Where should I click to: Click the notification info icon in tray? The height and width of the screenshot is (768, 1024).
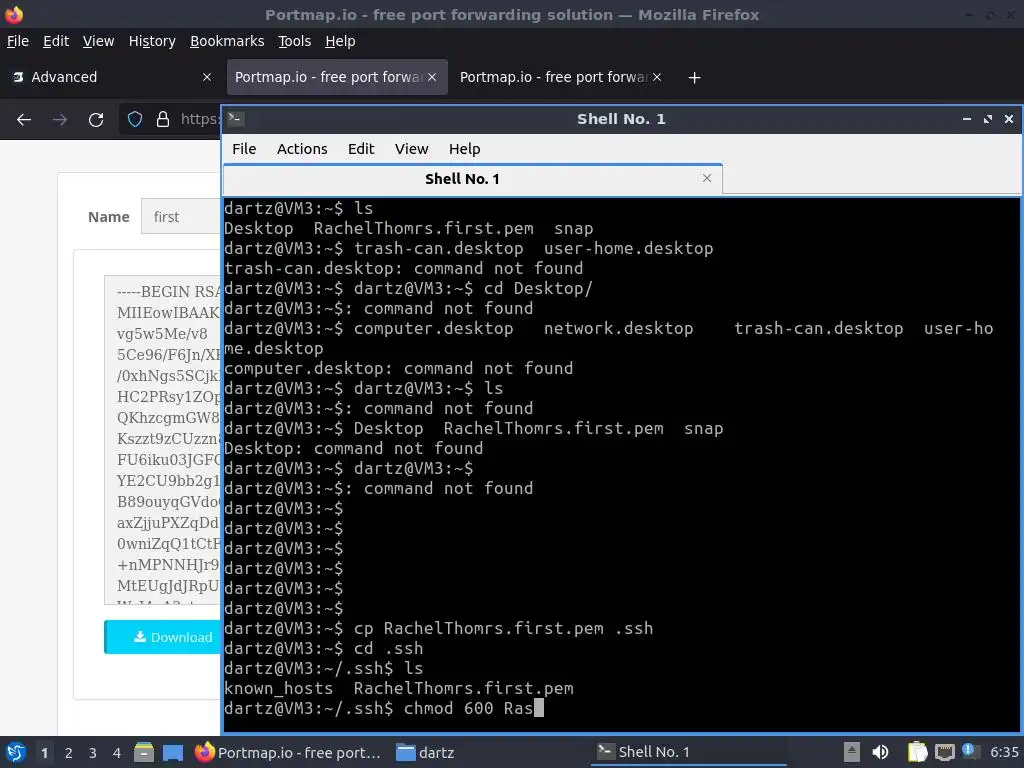click(969, 751)
